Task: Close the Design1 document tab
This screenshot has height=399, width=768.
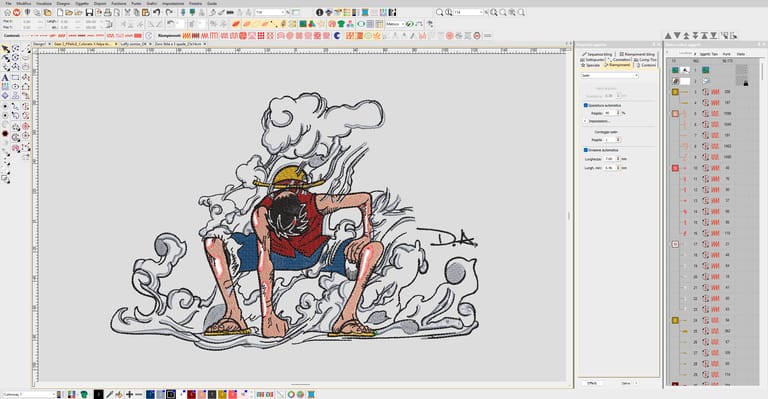Action: tap(49, 44)
